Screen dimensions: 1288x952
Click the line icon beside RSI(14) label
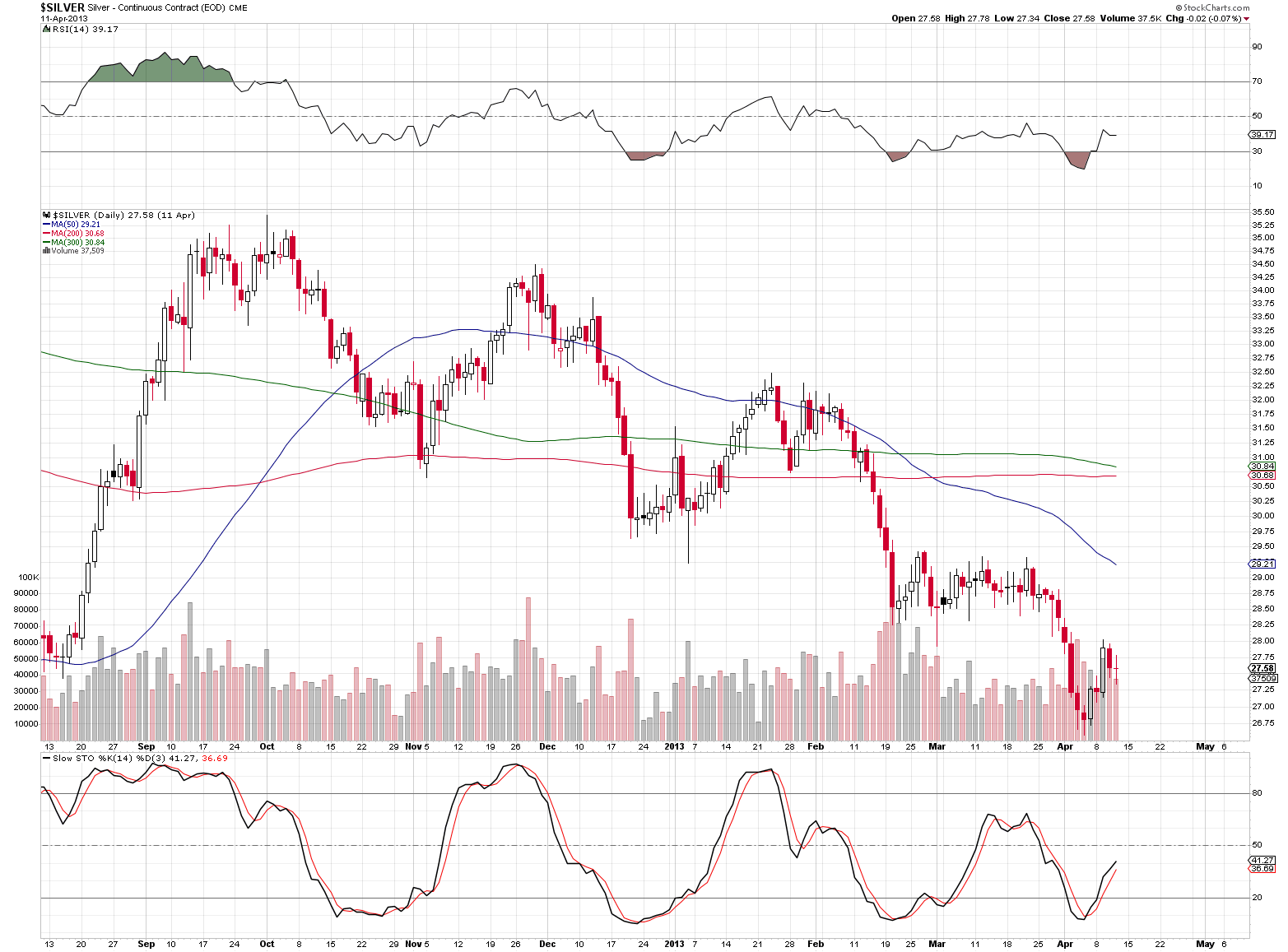click(46, 29)
